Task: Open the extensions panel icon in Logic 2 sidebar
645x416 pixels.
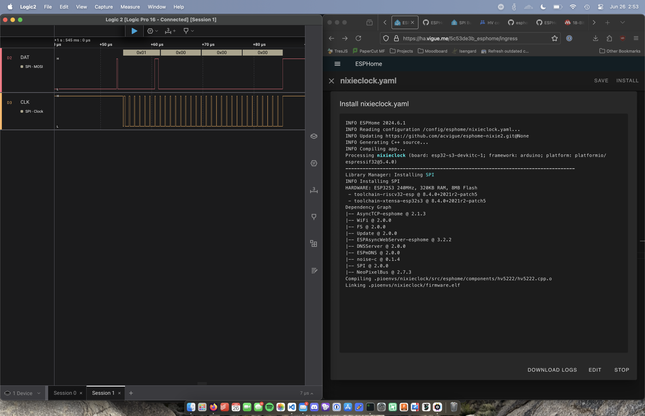Action: [x=314, y=244]
